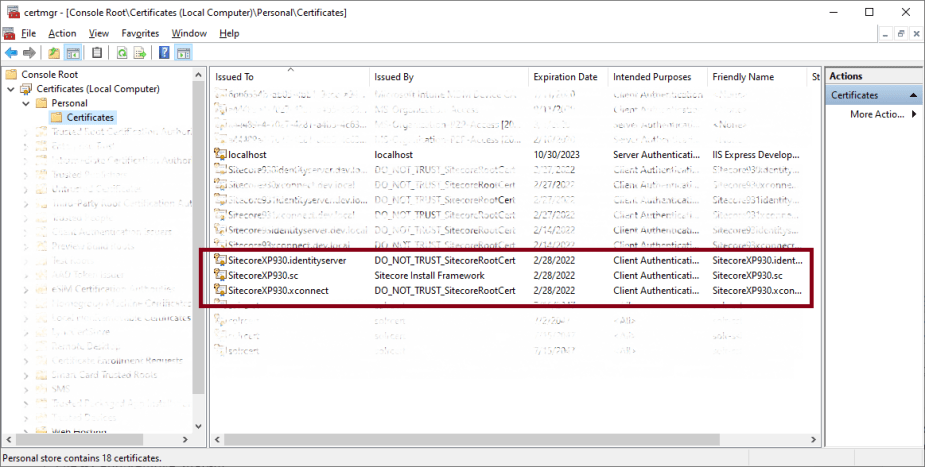Image resolution: width=925 pixels, height=467 pixels.
Task: Click the SitecoreXP930.identityserver certificate icon
Action: pos(220,260)
